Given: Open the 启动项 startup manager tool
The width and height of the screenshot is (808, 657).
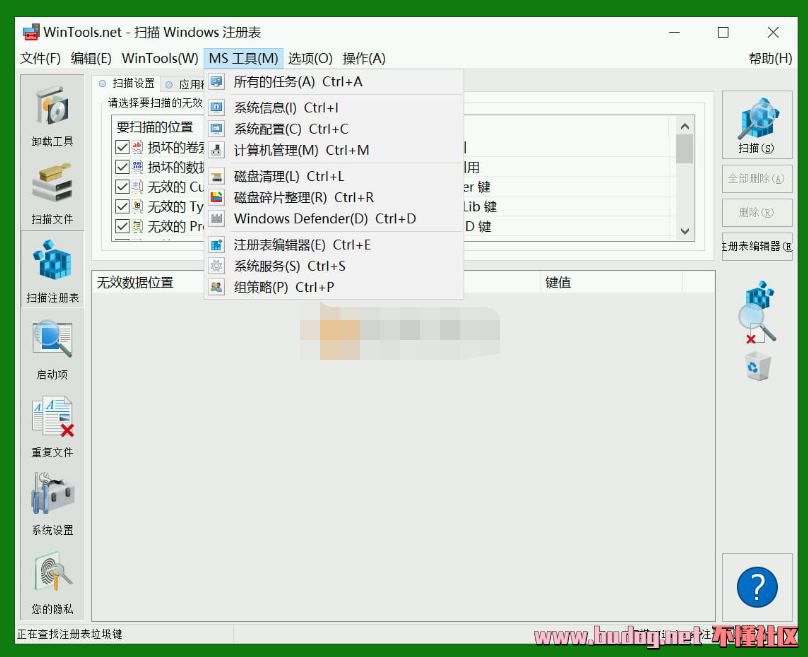Looking at the screenshot, I should tap(52, 348).
